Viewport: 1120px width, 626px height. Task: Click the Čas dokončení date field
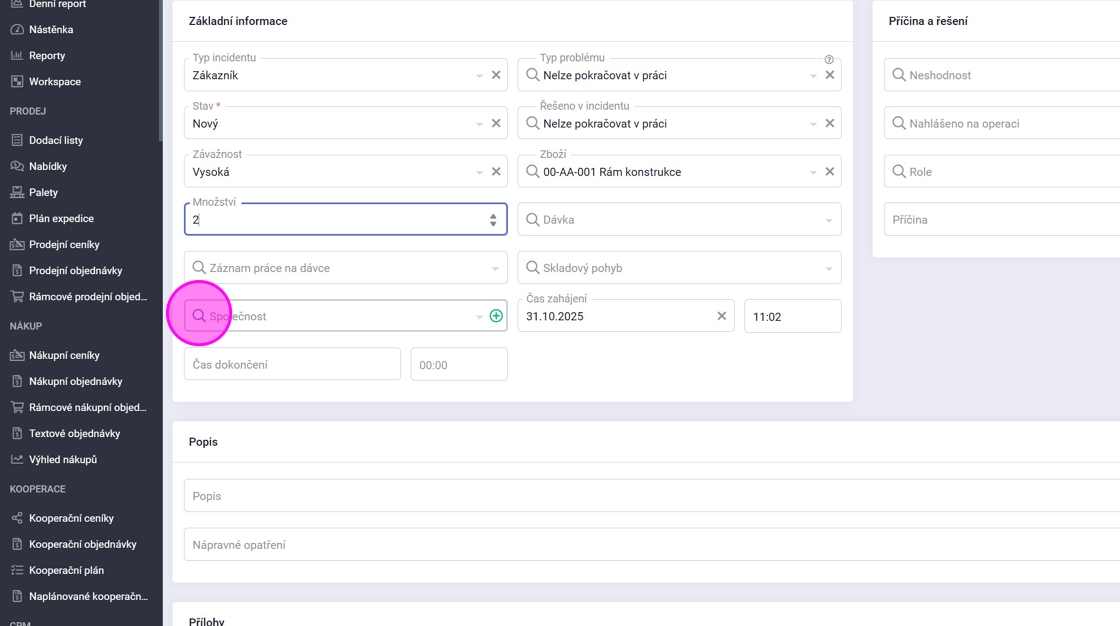(x=292, y=364)
